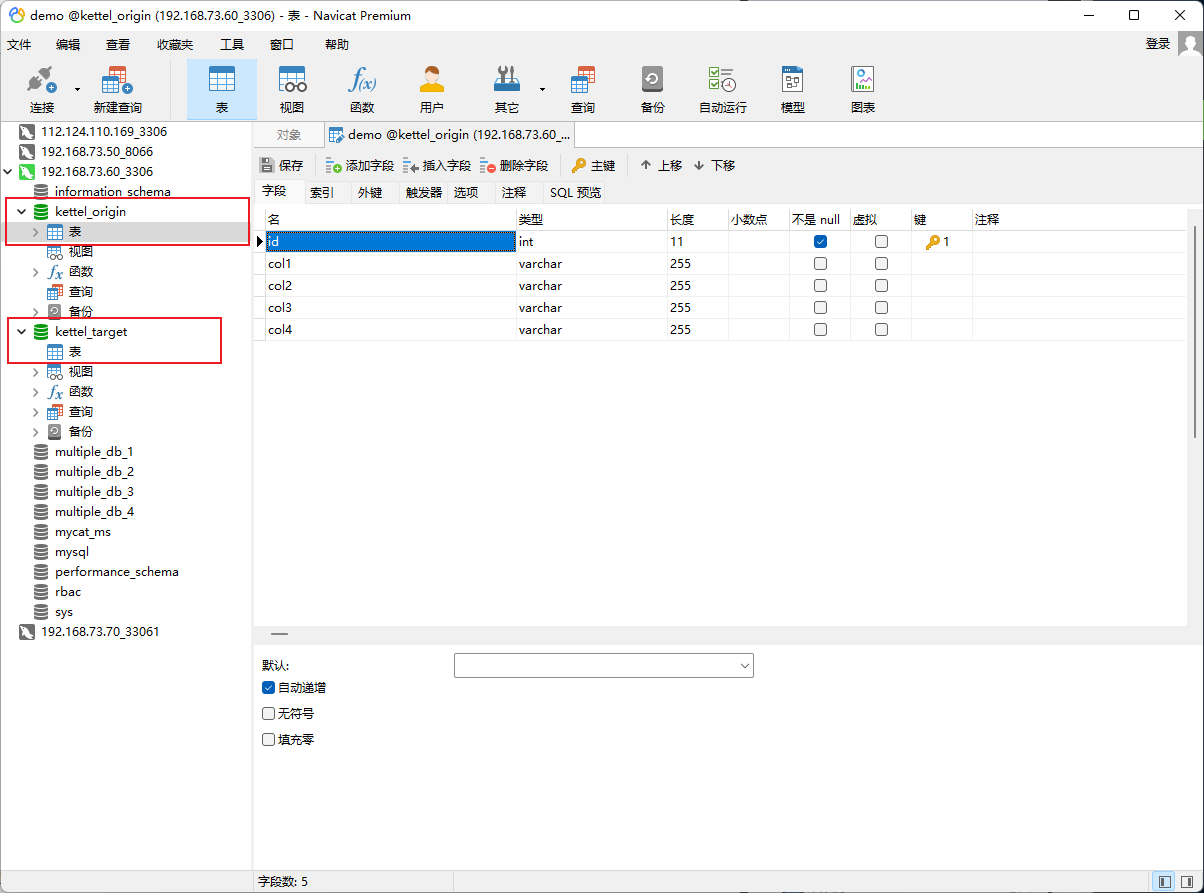The image size is (1204, 893).
Task: Click the vertical scrollbar of the field grid
Action: coord(1195,330)
